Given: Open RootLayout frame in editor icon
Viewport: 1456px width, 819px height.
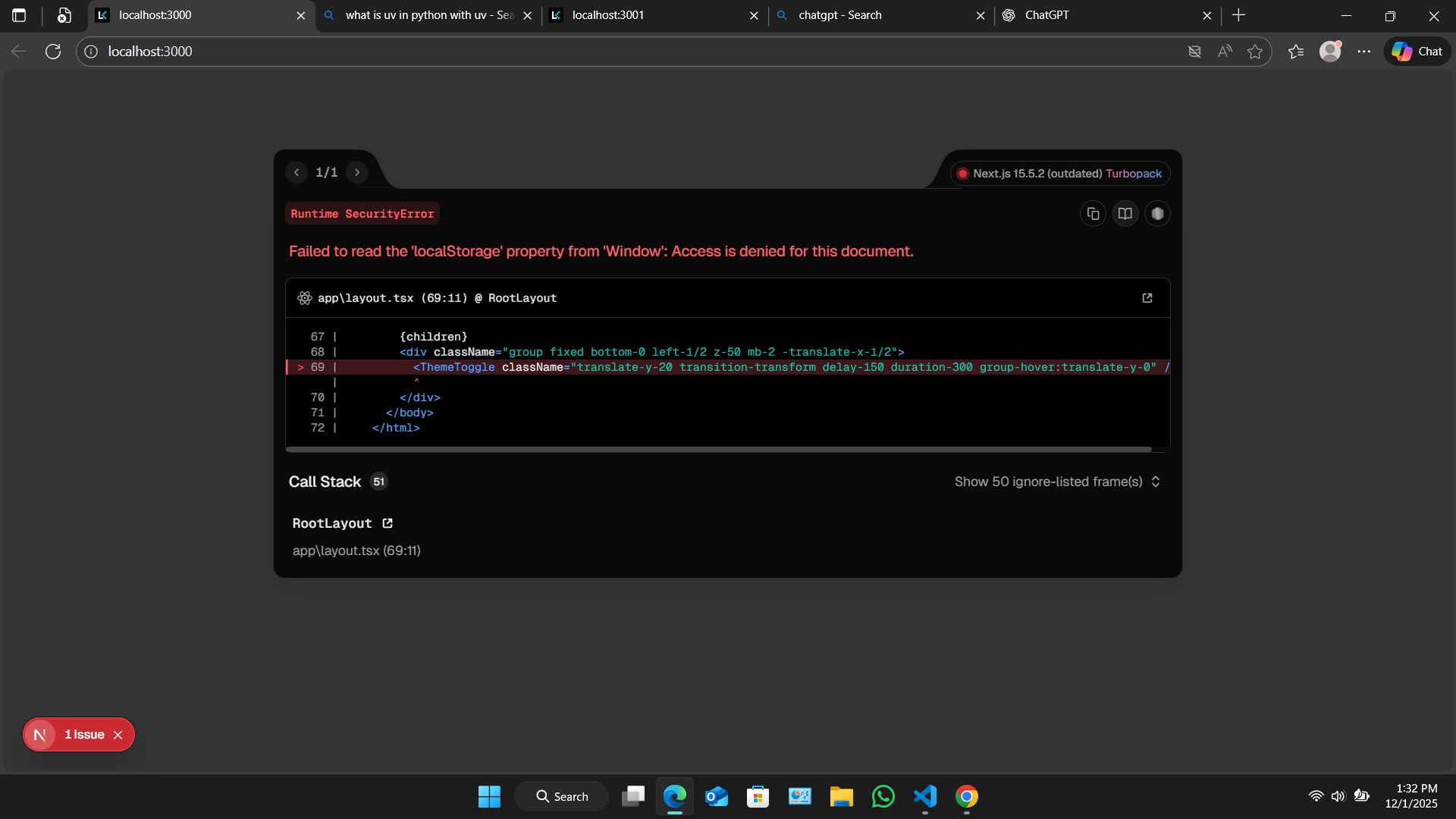Looking at the screenshot, I should click(388, 523).
